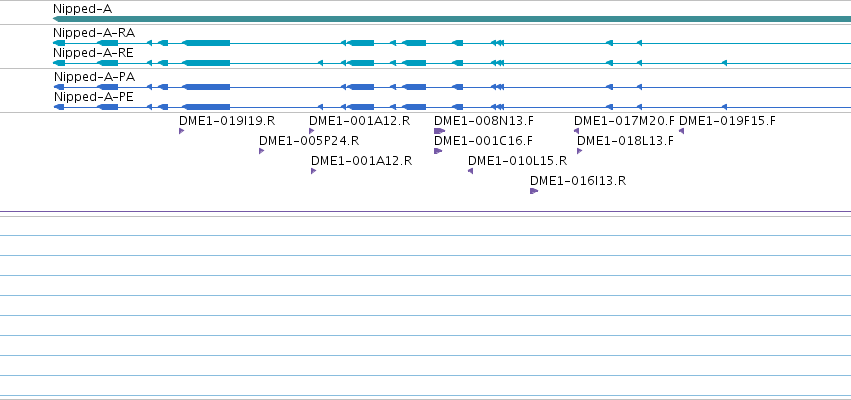Select the DME1-017M20.F arrow marker
Screen dimensions: 851x400
pos(576,131)
